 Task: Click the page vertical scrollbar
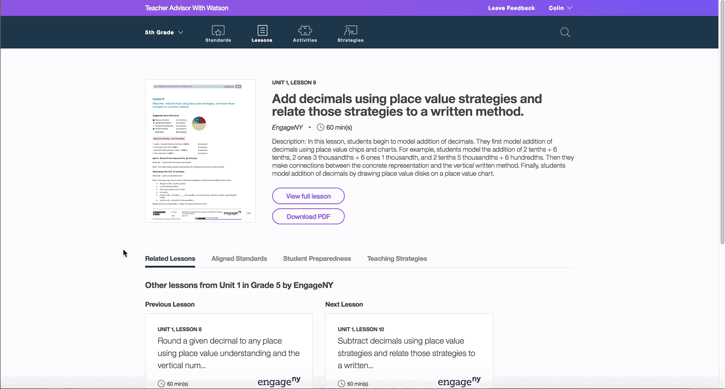click(x=722, y=122)
